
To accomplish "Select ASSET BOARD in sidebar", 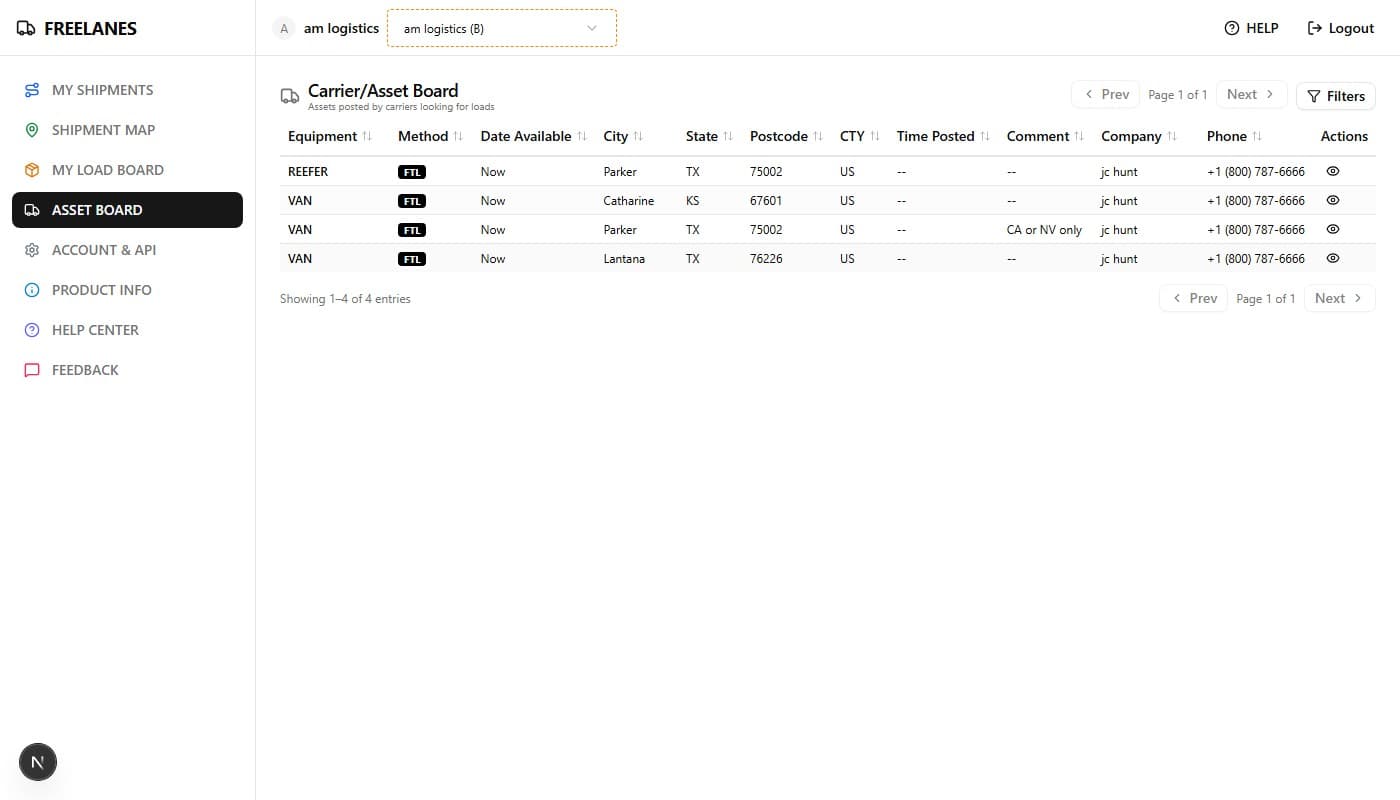I will point(127,210).
